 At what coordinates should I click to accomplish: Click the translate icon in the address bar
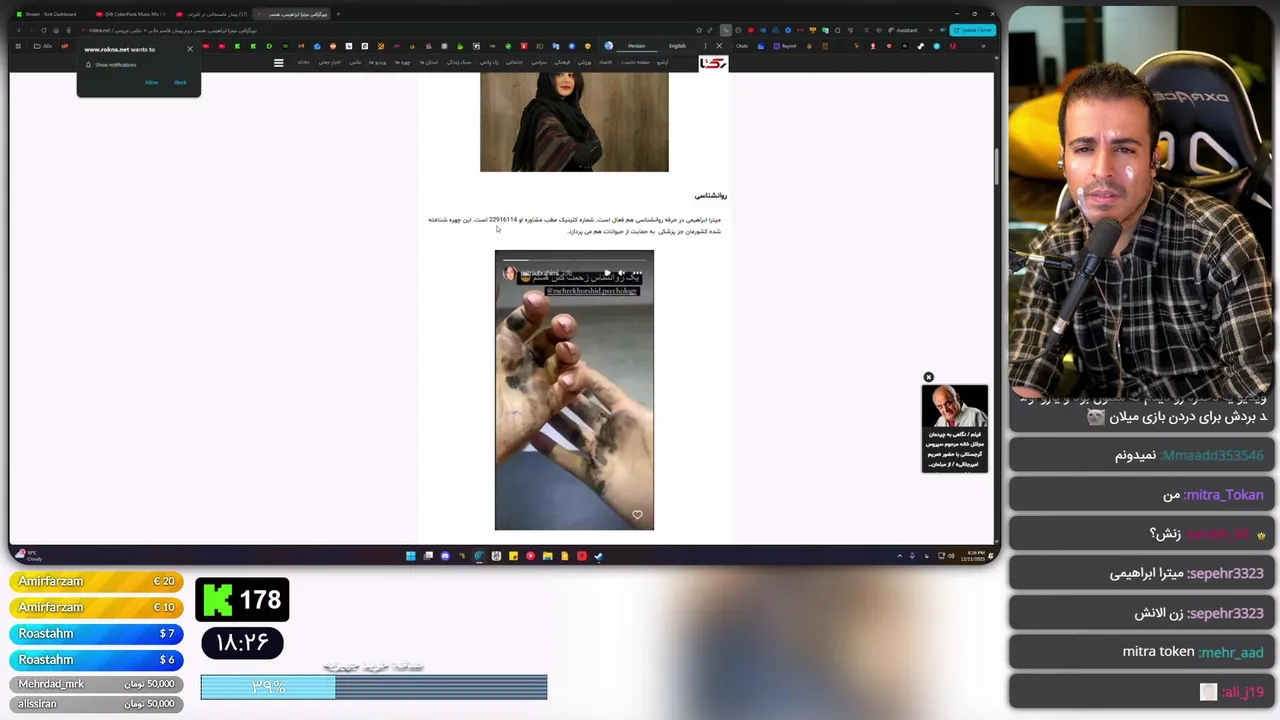click(725, 30)
